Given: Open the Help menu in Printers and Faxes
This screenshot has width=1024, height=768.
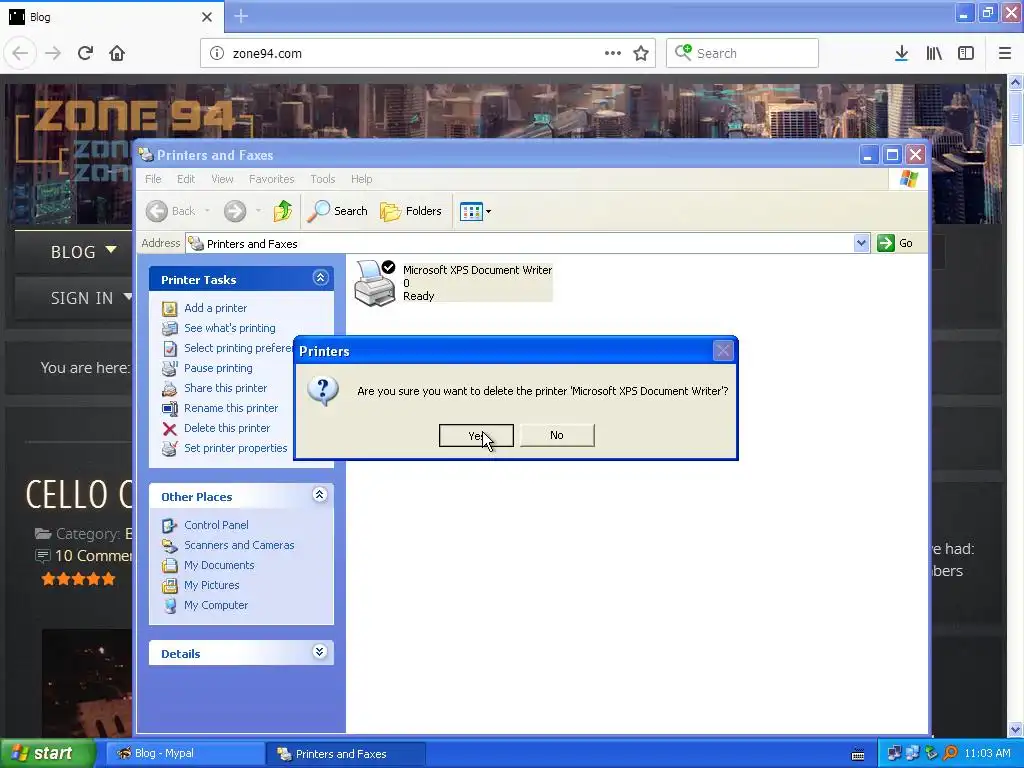Looking at the screenshot, I should click(x=361, y=179).
